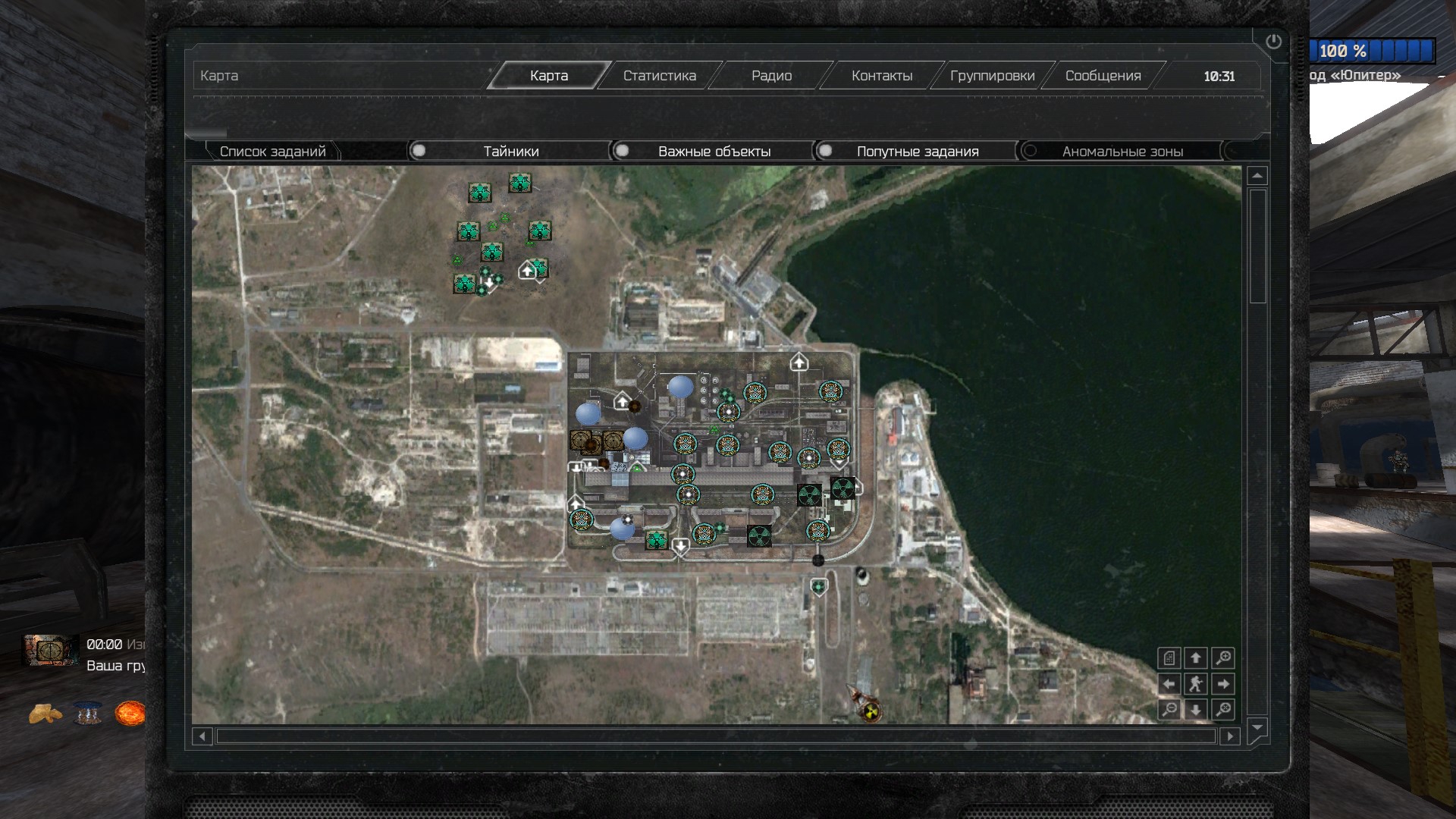Zoom in map using plus magnifier
Image resolution: width=1456 pixels, height=819 pixels.
click(1223, 657)
